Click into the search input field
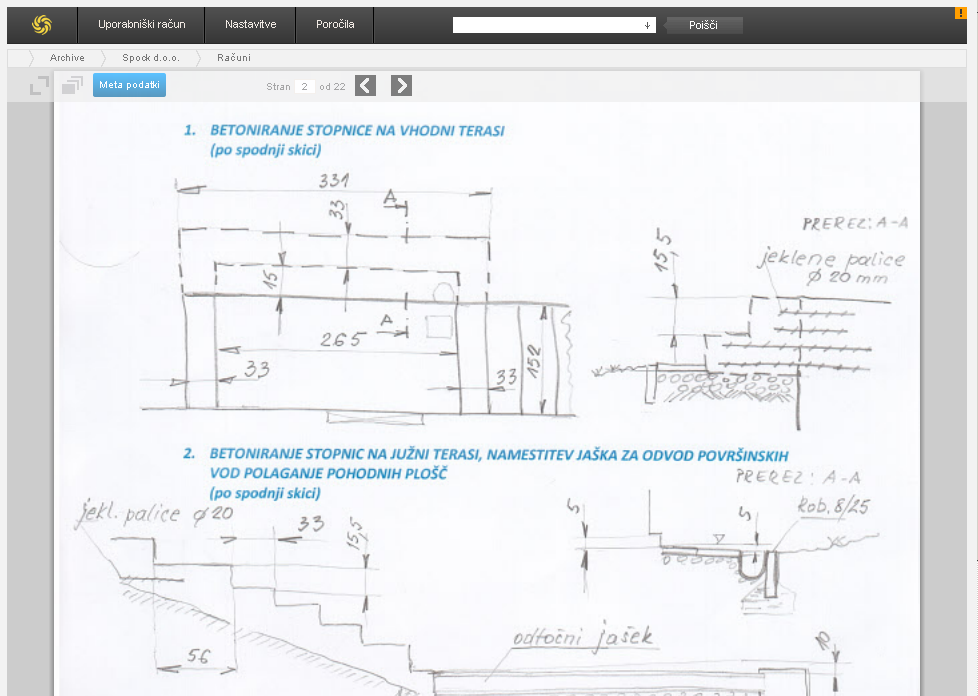The image size is (978, 696). coord(546,25)
